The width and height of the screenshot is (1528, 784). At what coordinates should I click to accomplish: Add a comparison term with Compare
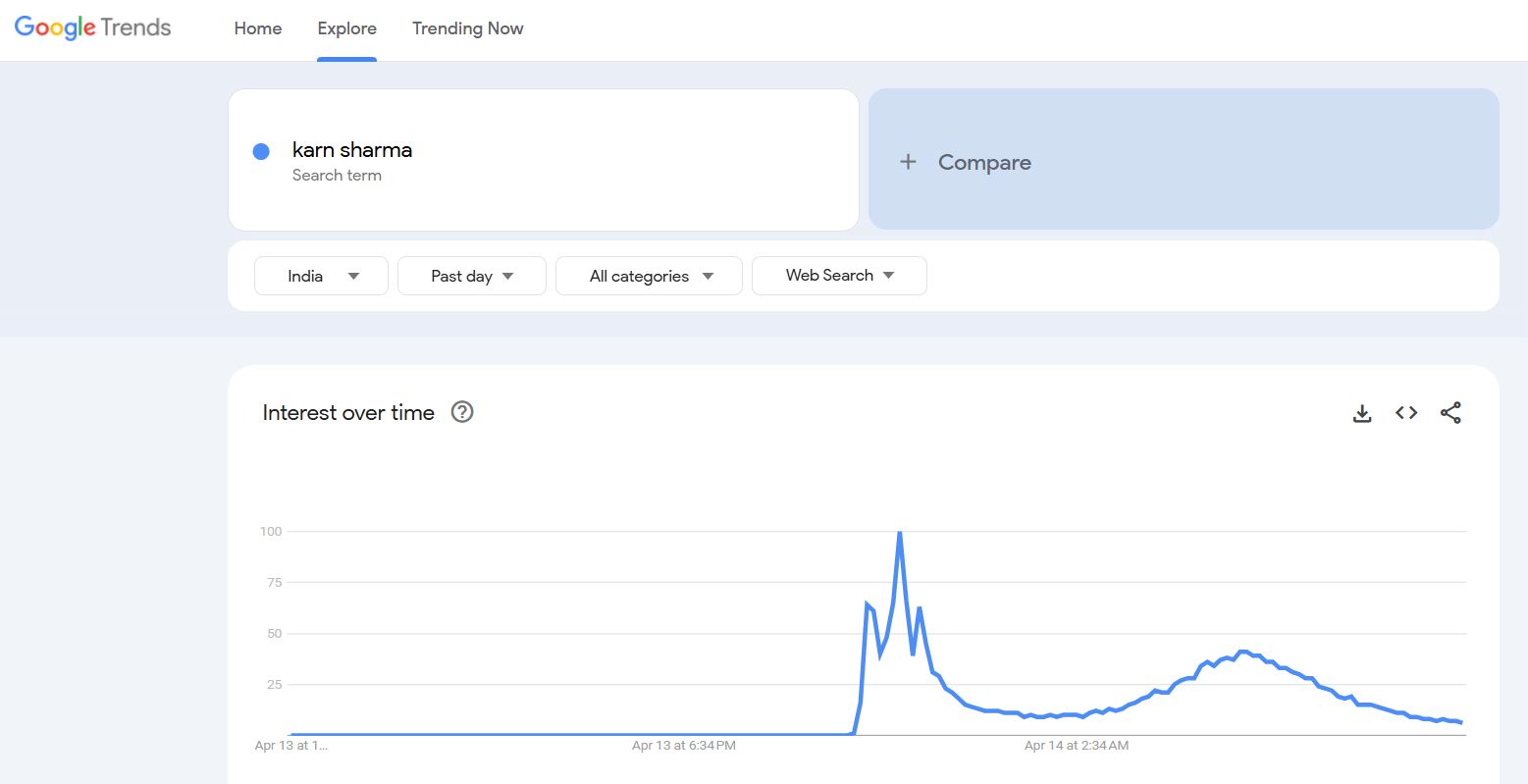pyautogui.click(x=1184, y=160)
